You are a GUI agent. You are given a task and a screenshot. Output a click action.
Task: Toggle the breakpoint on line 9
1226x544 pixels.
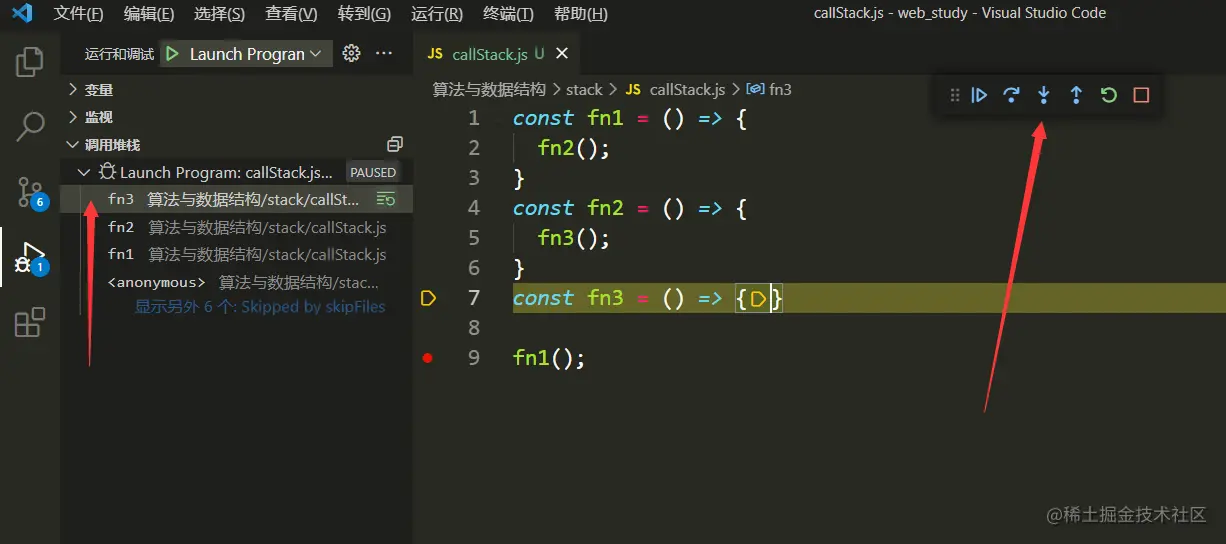428,357
